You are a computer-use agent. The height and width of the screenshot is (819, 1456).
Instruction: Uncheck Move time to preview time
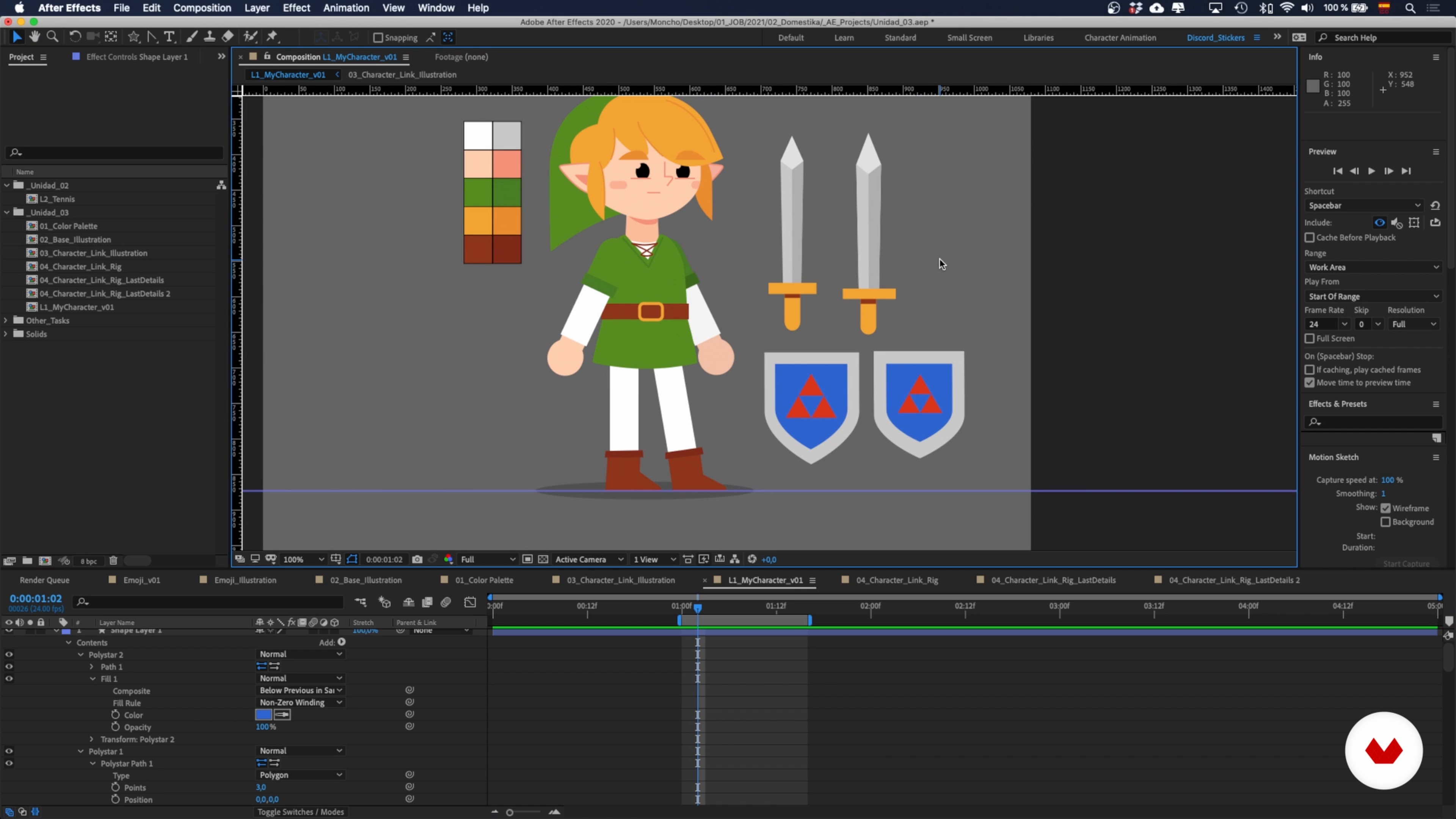[1310, 383]
